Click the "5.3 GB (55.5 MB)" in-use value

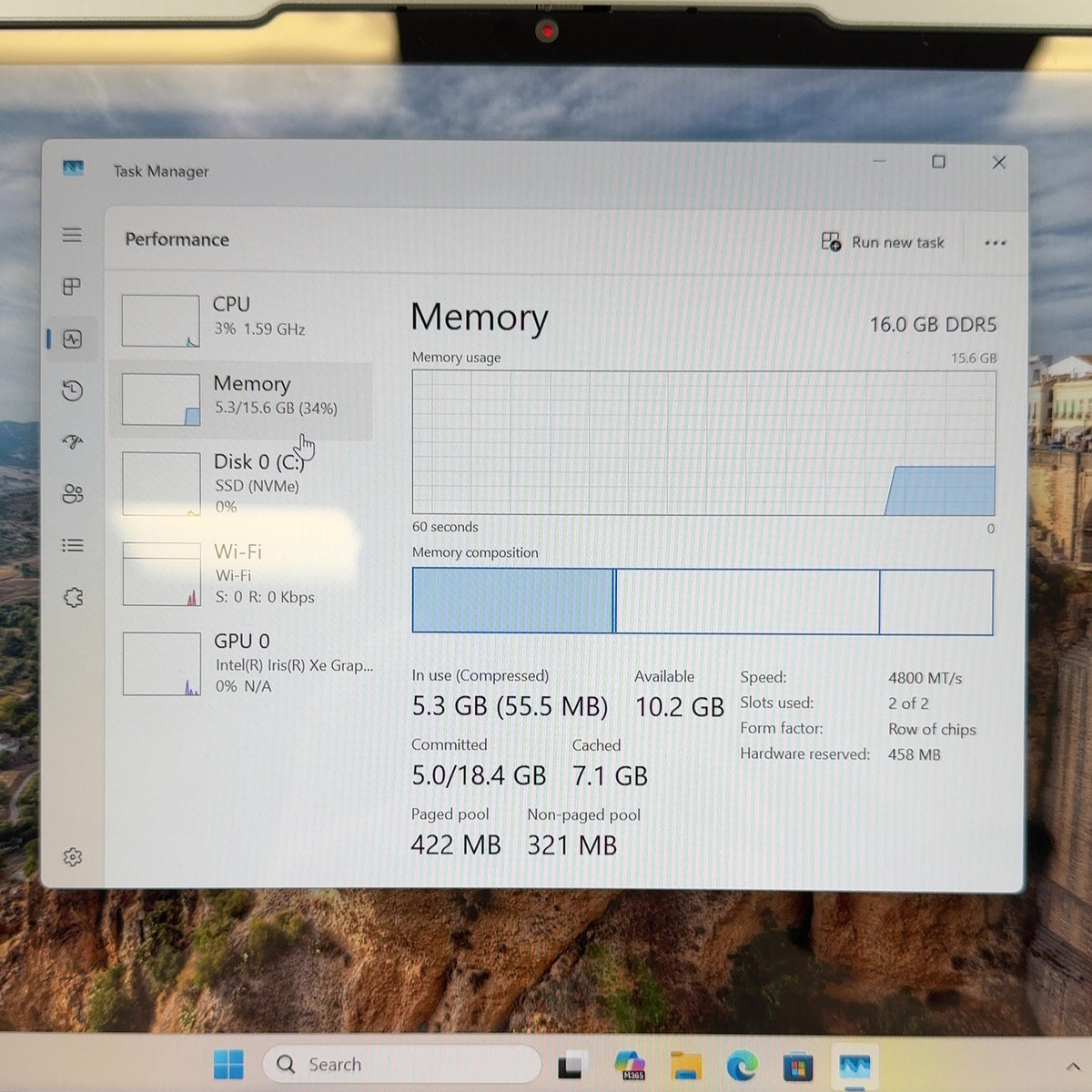(x=510, y=706)
